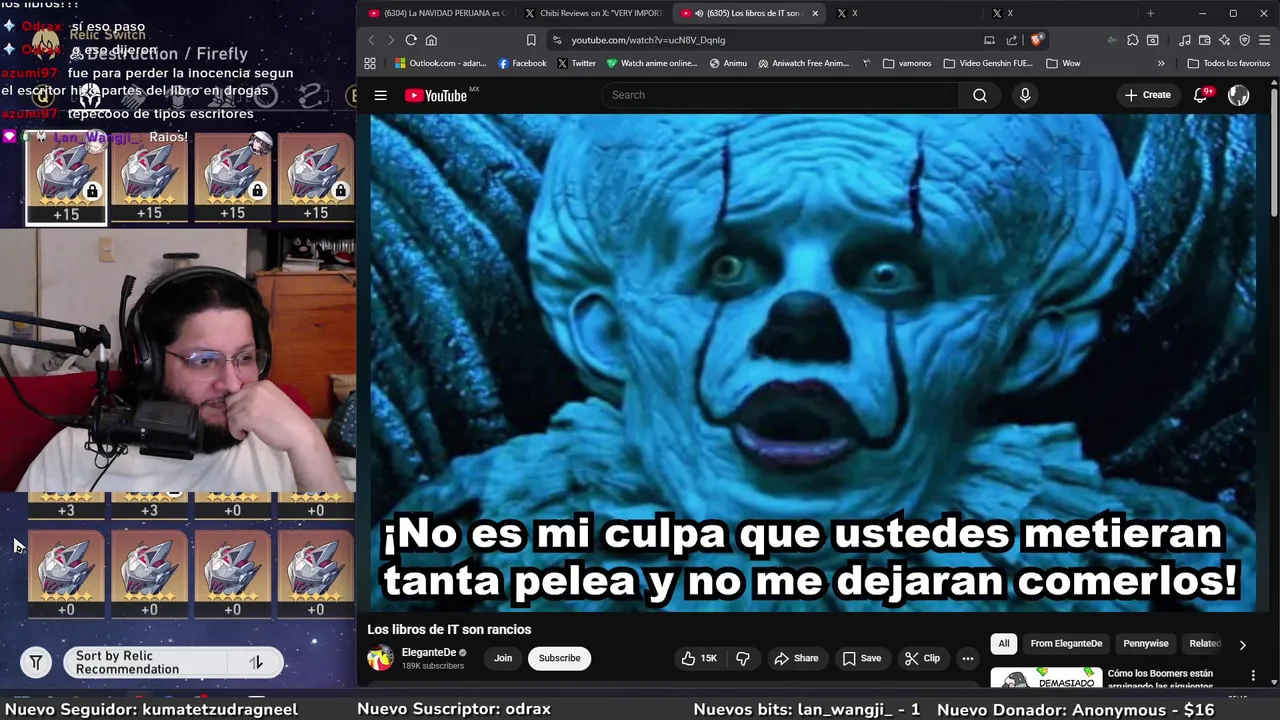Screen dimensions: 1280x720
Task: Reload the YouTube page
Action: click(411, 40)
